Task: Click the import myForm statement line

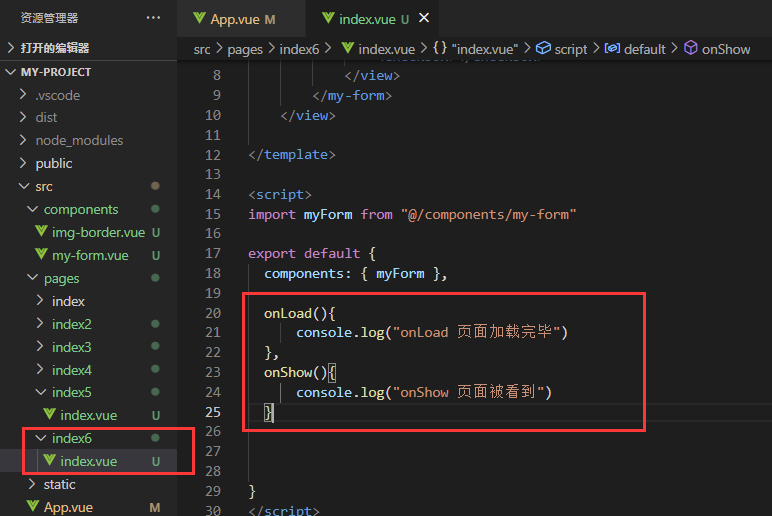Action: tap(412, 215)
